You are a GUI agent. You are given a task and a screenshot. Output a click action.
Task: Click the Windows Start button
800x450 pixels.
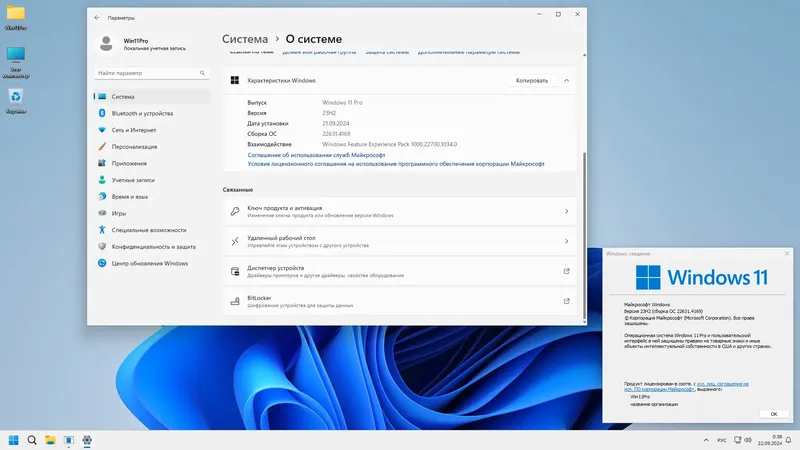click(x=14, y=440)
